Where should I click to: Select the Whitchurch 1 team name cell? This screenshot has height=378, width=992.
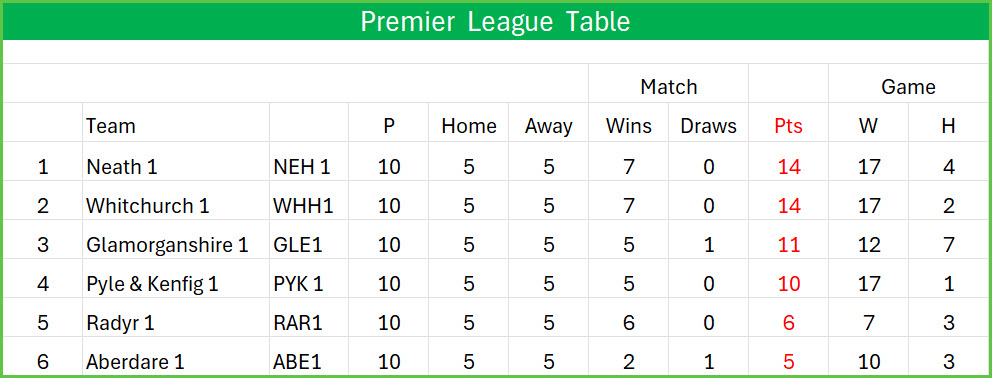(x=176, y=206)
